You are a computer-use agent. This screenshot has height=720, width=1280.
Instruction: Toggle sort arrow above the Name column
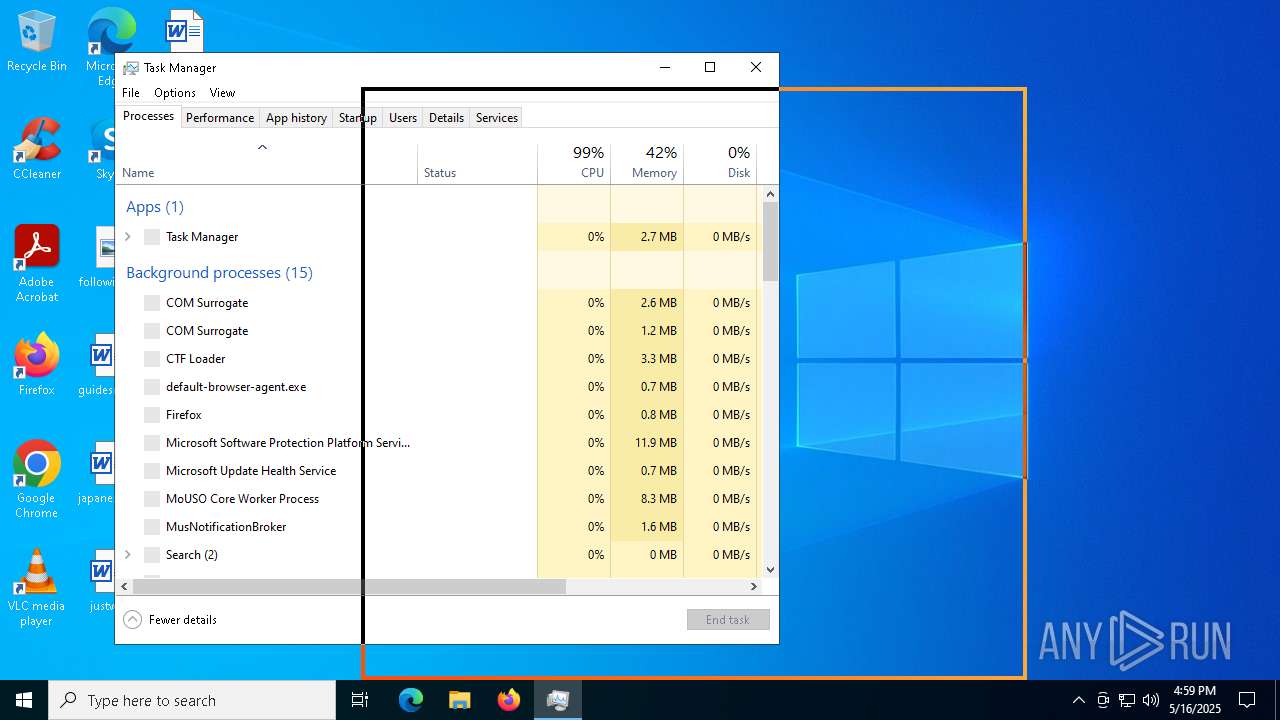point(262,147)
